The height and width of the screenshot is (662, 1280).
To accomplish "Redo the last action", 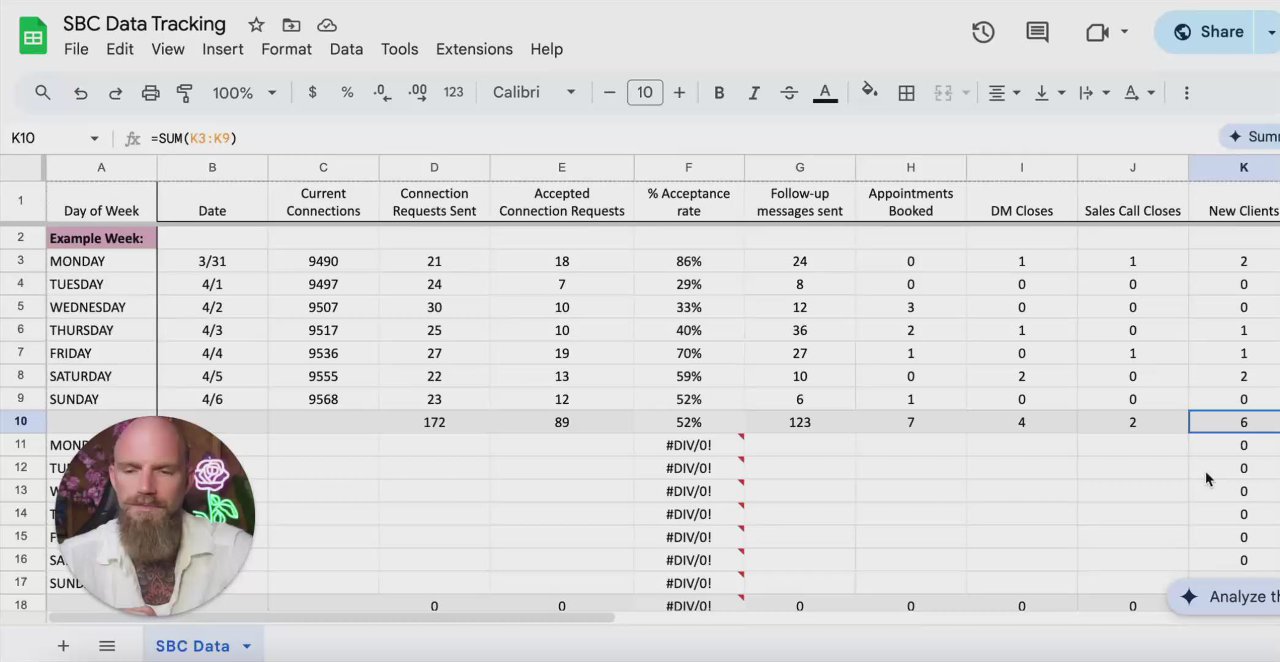I will (115, 92).
